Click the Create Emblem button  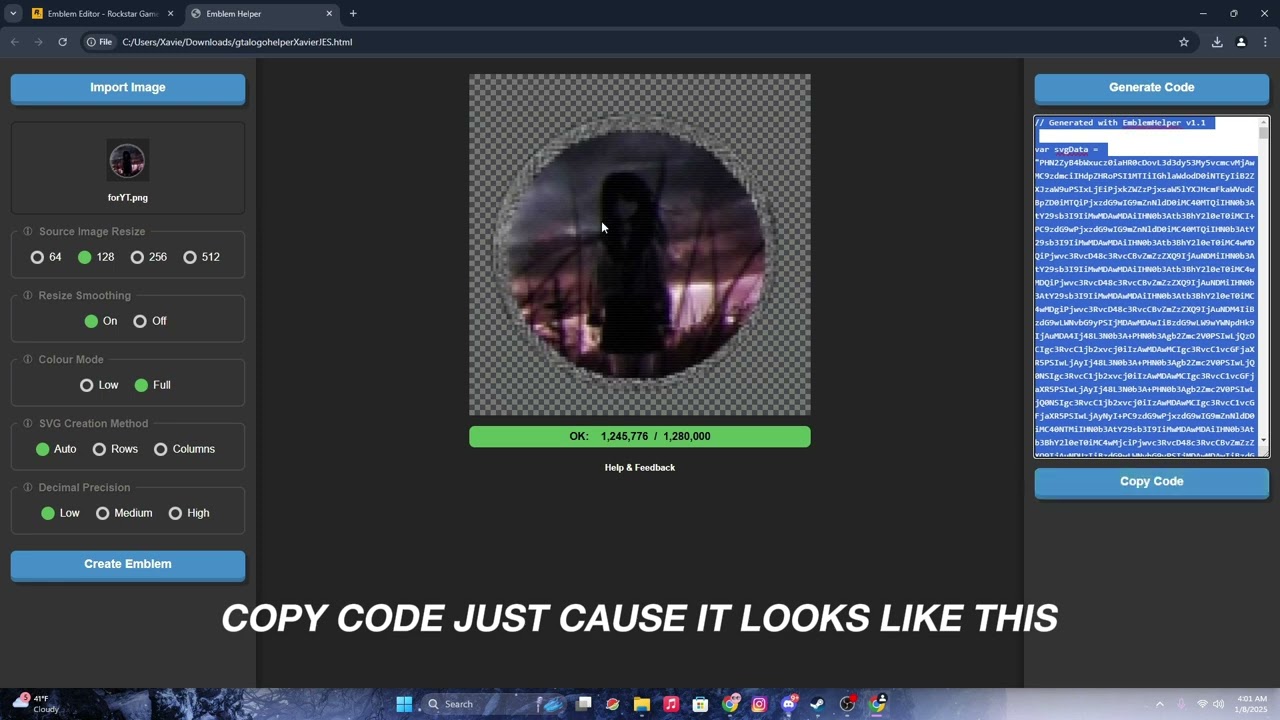point(128,565)
